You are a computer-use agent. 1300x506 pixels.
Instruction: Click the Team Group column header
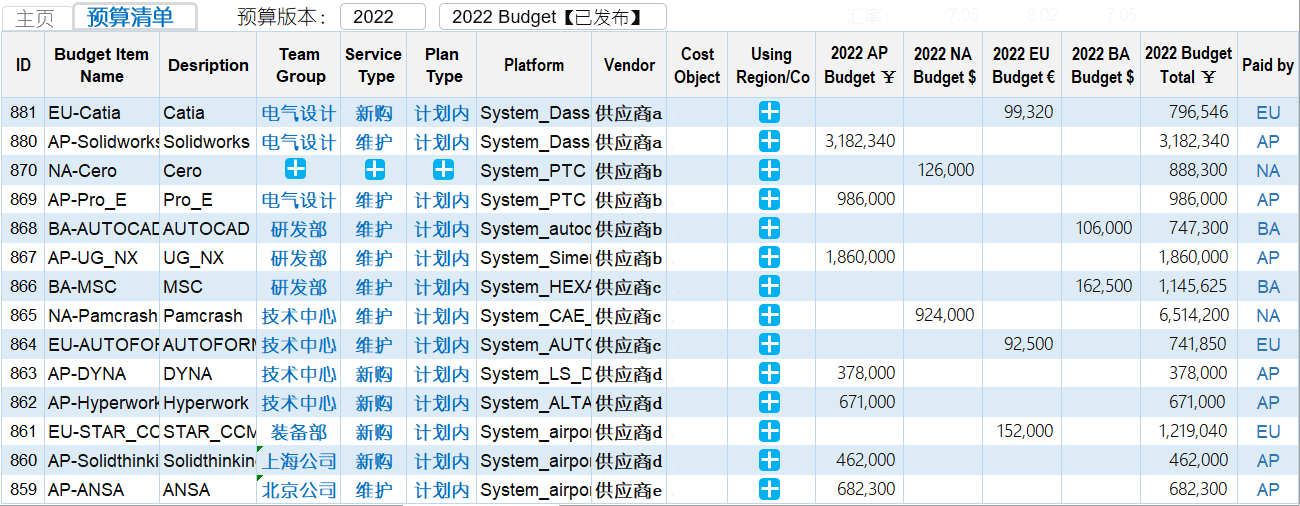[299, 65]
